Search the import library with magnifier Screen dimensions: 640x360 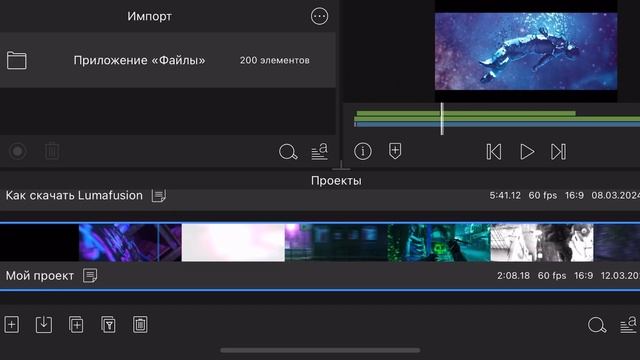pos(288,152)
